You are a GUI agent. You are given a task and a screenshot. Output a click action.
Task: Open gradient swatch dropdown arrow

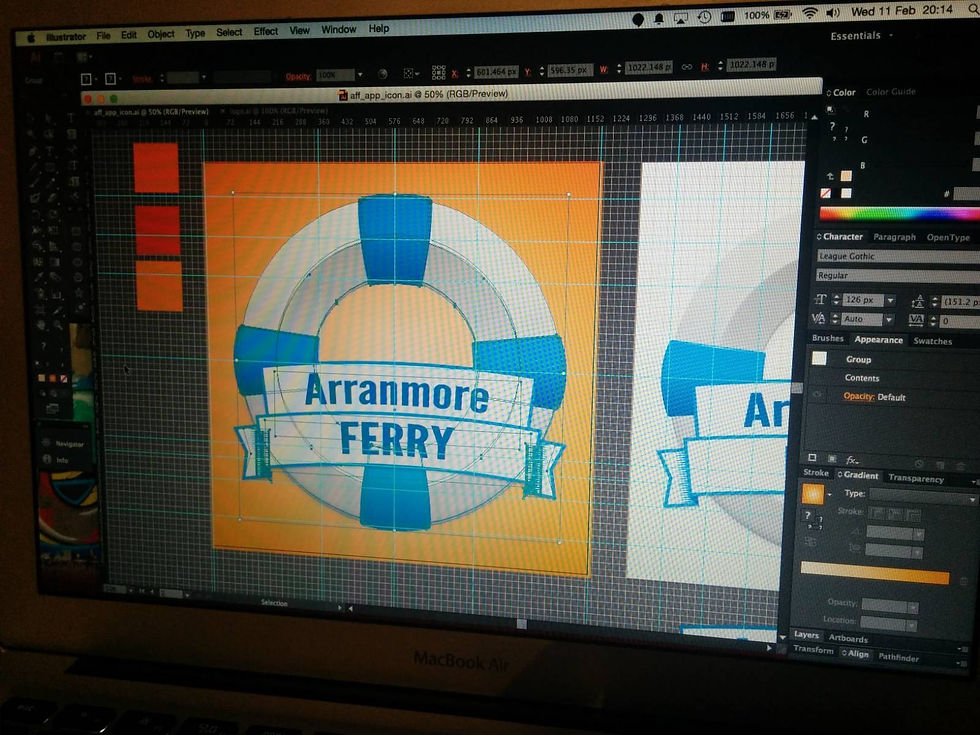tap(829, 494)
